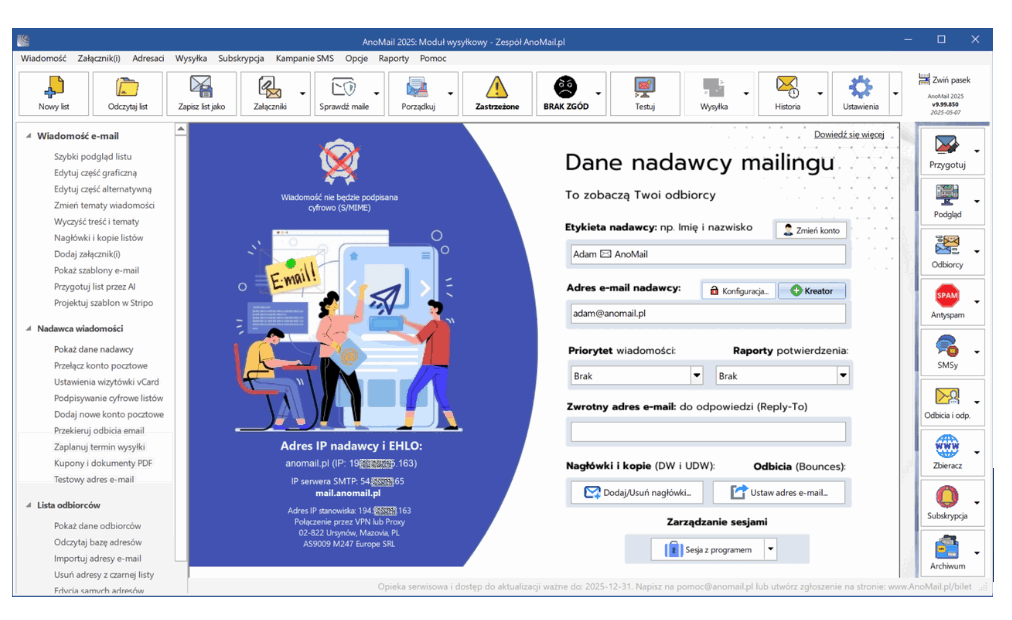The height and width of the screenshot is (620, 1012).
Task: Click the Nowy list toolbar icon
Action: pyautogui.click(x=54, y=87)
